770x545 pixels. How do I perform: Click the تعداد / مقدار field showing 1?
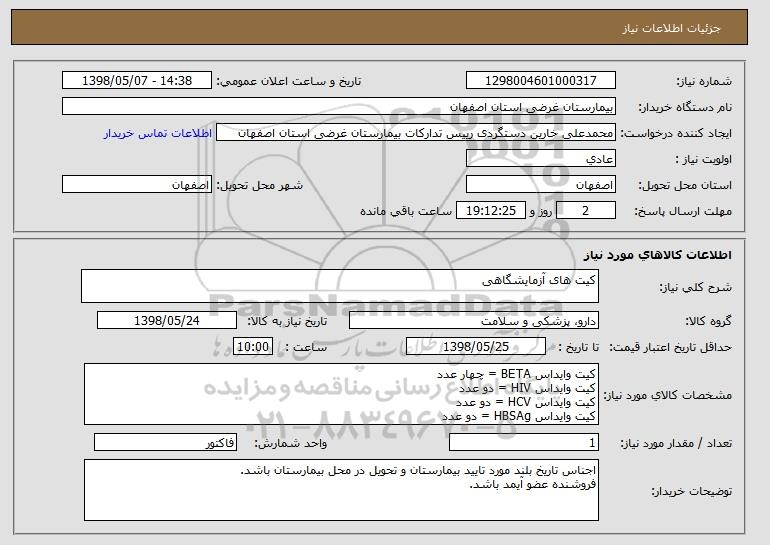[x=524, y=443]
